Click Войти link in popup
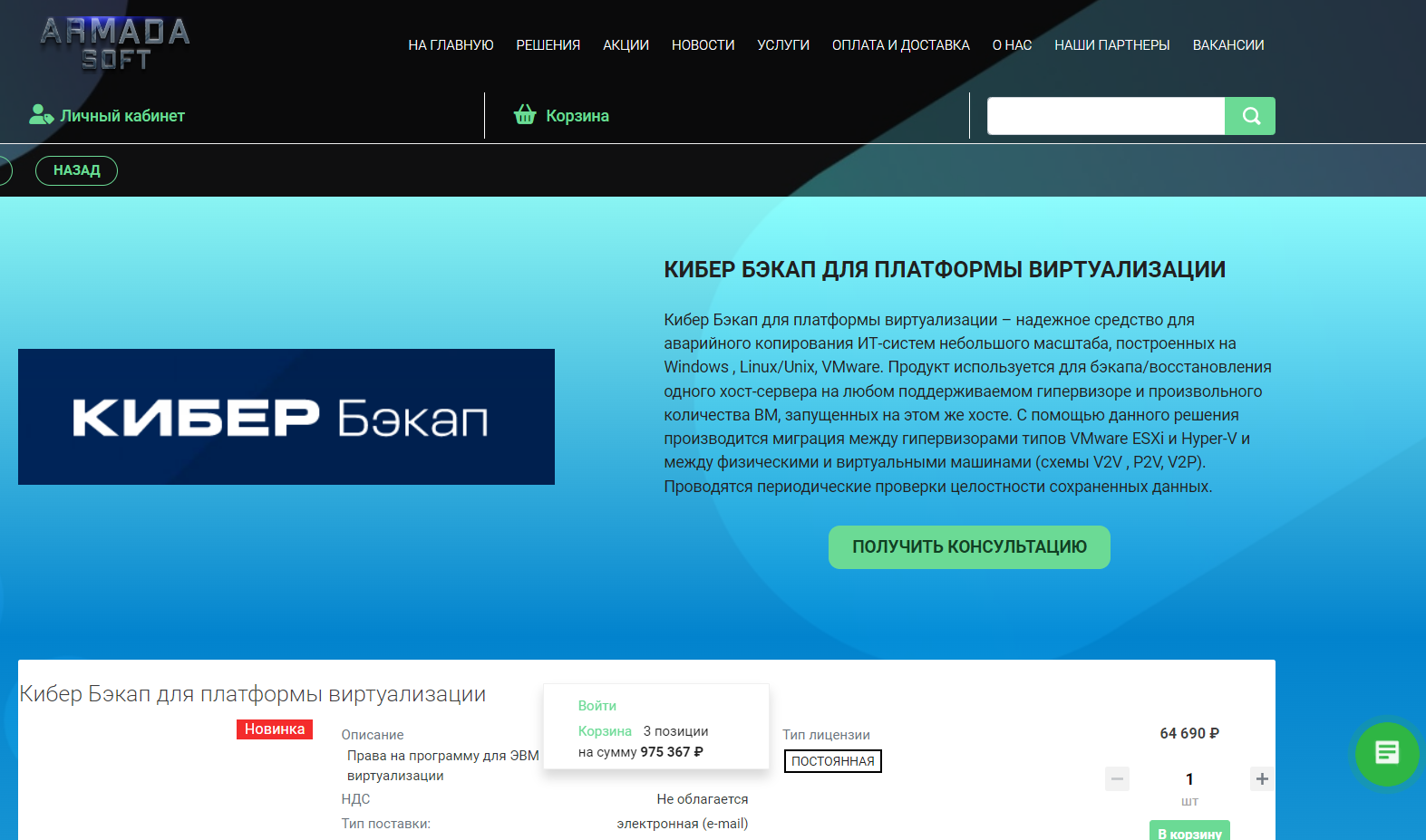The image size is (1426, 840). [x=597, y=706]
